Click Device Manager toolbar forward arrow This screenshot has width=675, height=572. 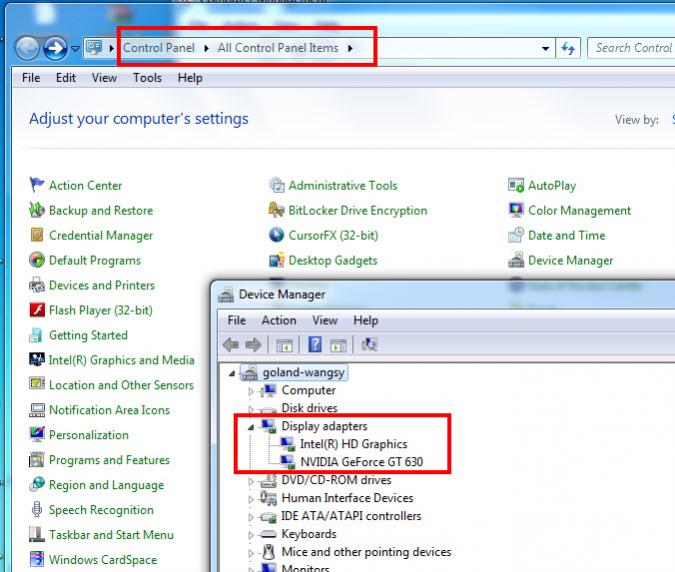[x=253, y=344]
